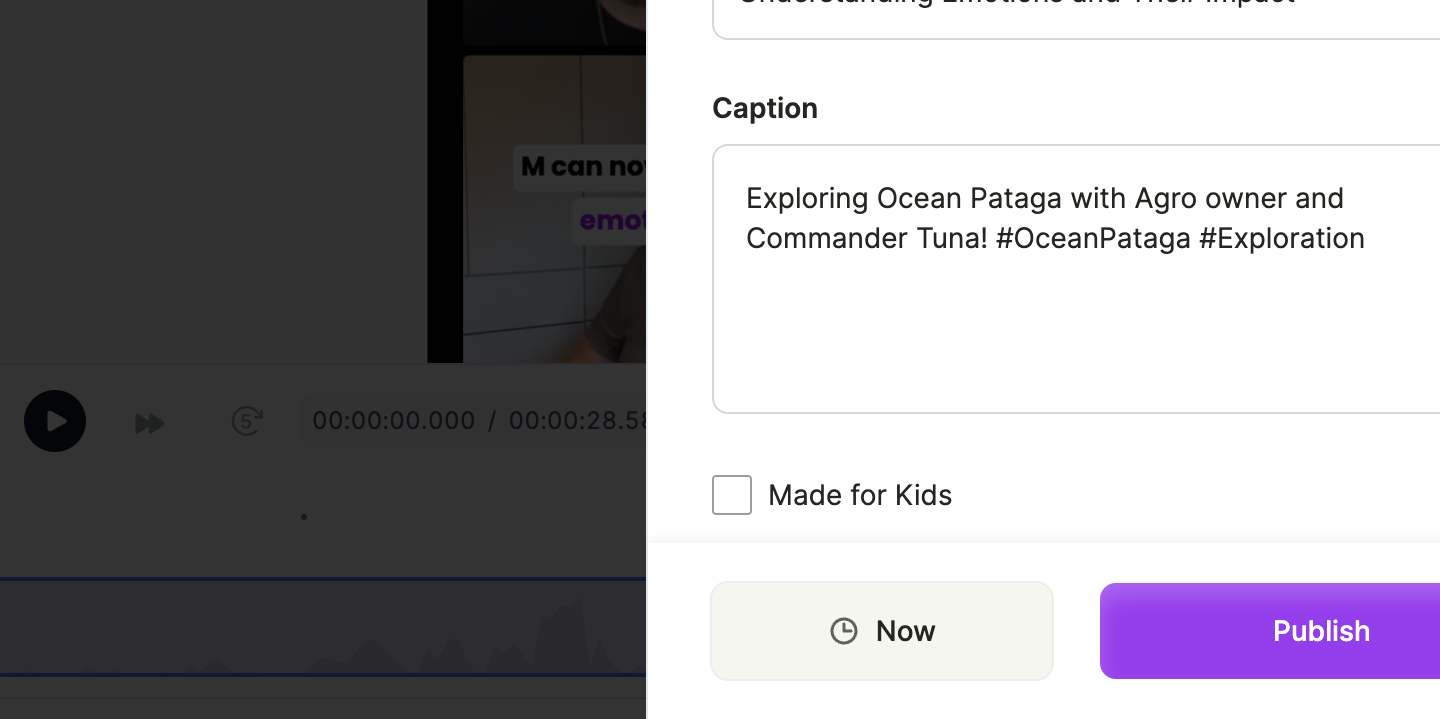Select the video preview frame
This screenshot has width=1440, height=719.
pyautogui.click(x=537, y=181)
